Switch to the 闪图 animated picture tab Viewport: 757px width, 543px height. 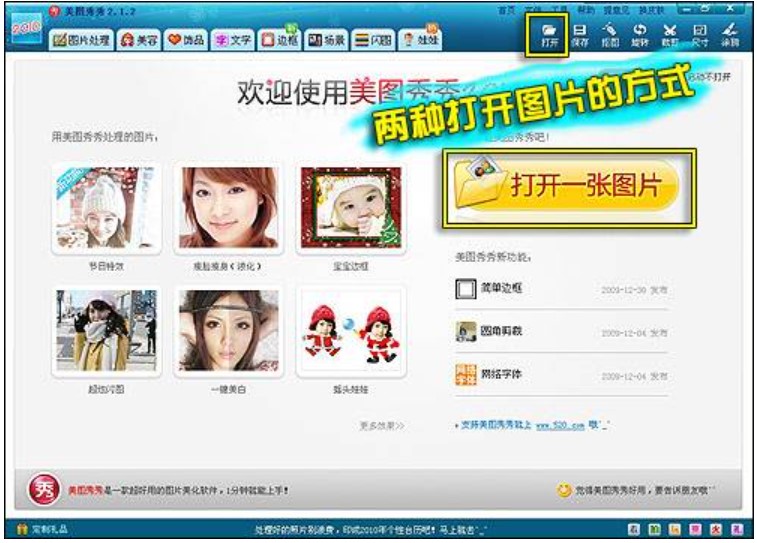tap(373, 40)
